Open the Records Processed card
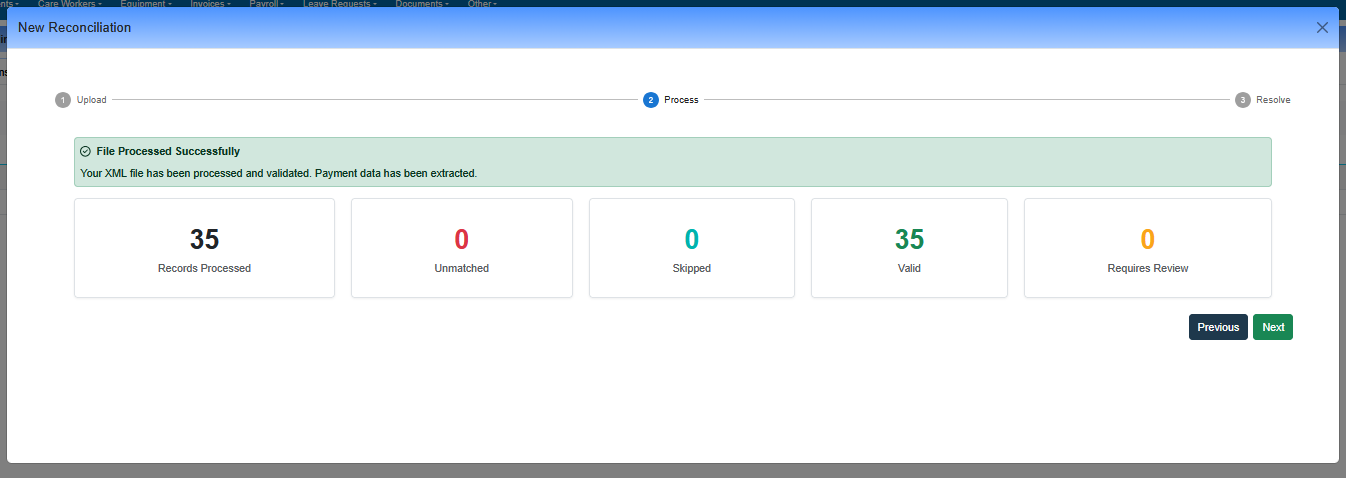This screenshot has width=1346, height=478. [x=204, y=248]
